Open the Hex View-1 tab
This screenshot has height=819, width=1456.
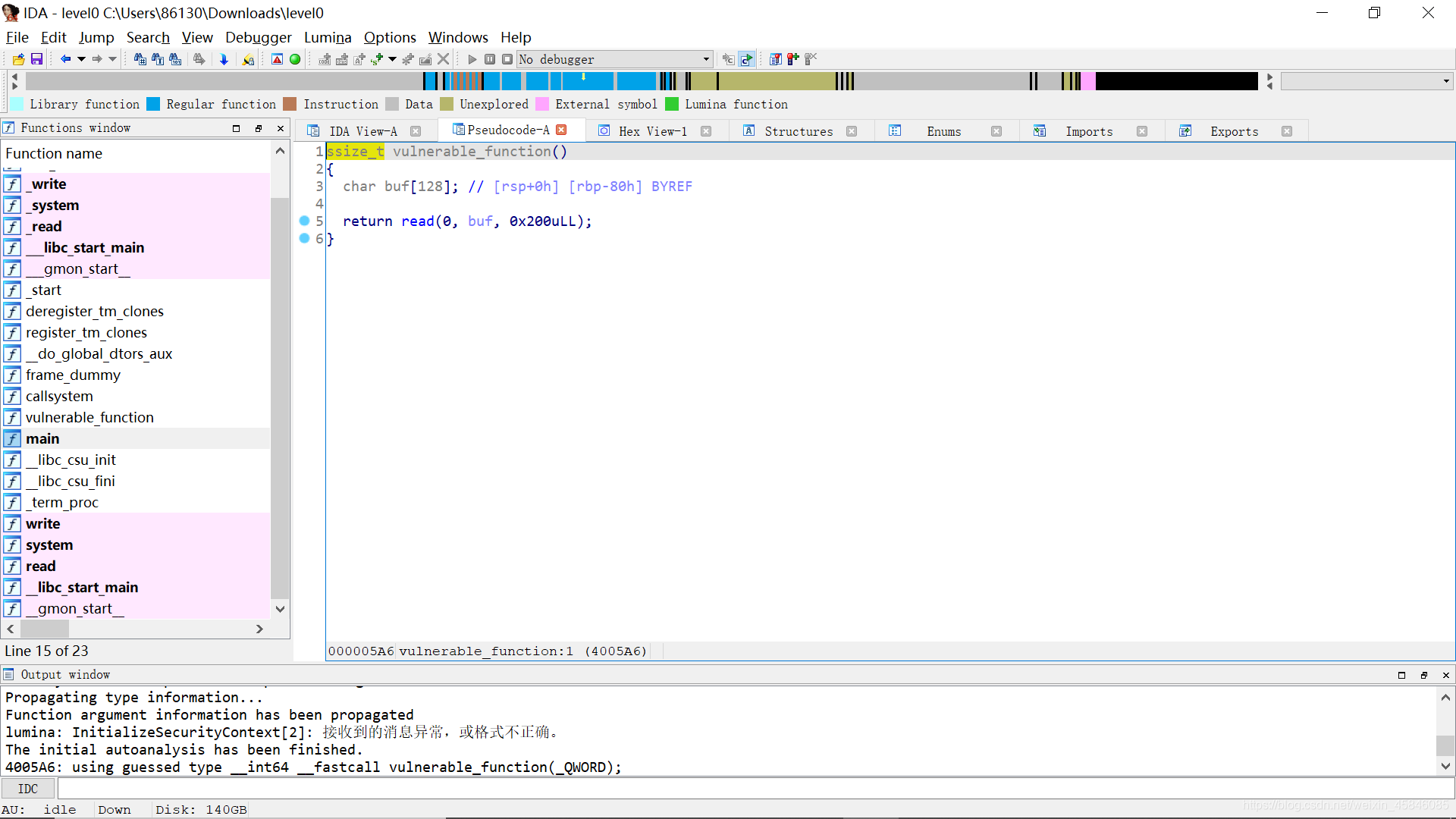652,131
